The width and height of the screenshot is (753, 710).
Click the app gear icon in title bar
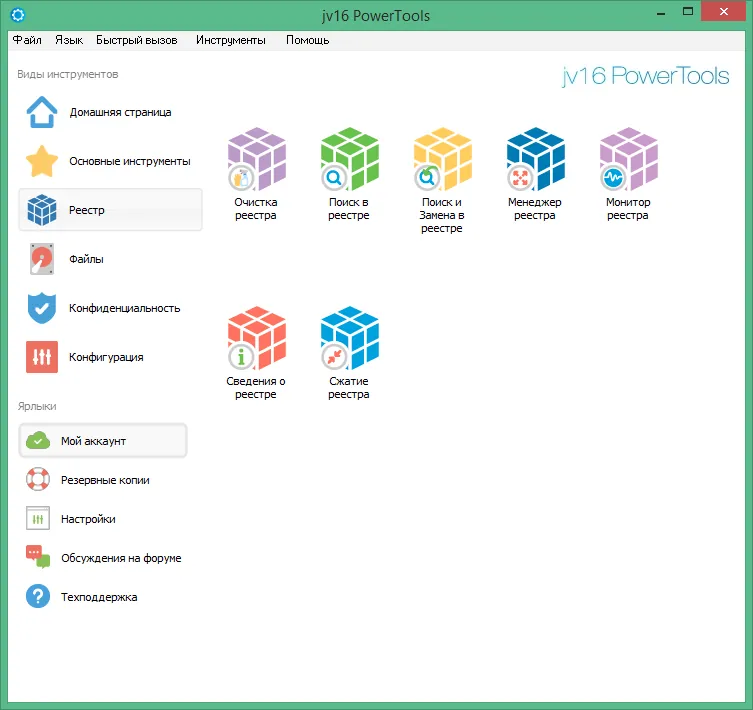[18, 15]
